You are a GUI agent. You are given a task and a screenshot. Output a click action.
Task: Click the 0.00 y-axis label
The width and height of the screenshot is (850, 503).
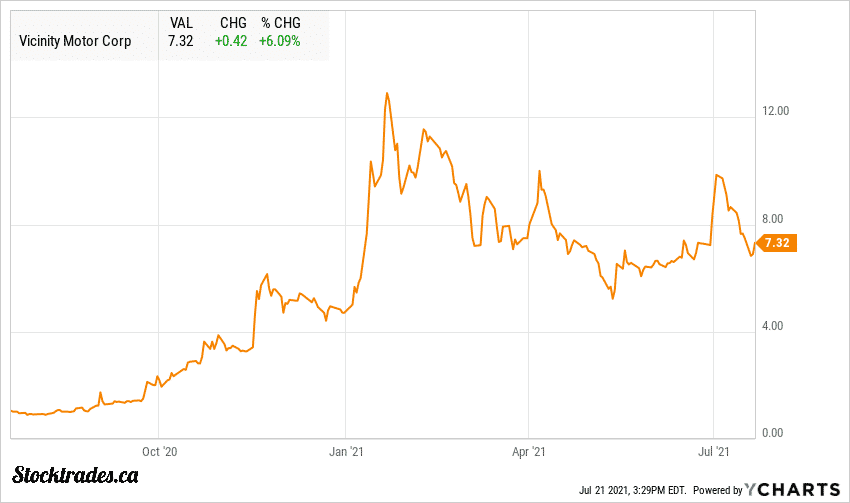[776, 433]
